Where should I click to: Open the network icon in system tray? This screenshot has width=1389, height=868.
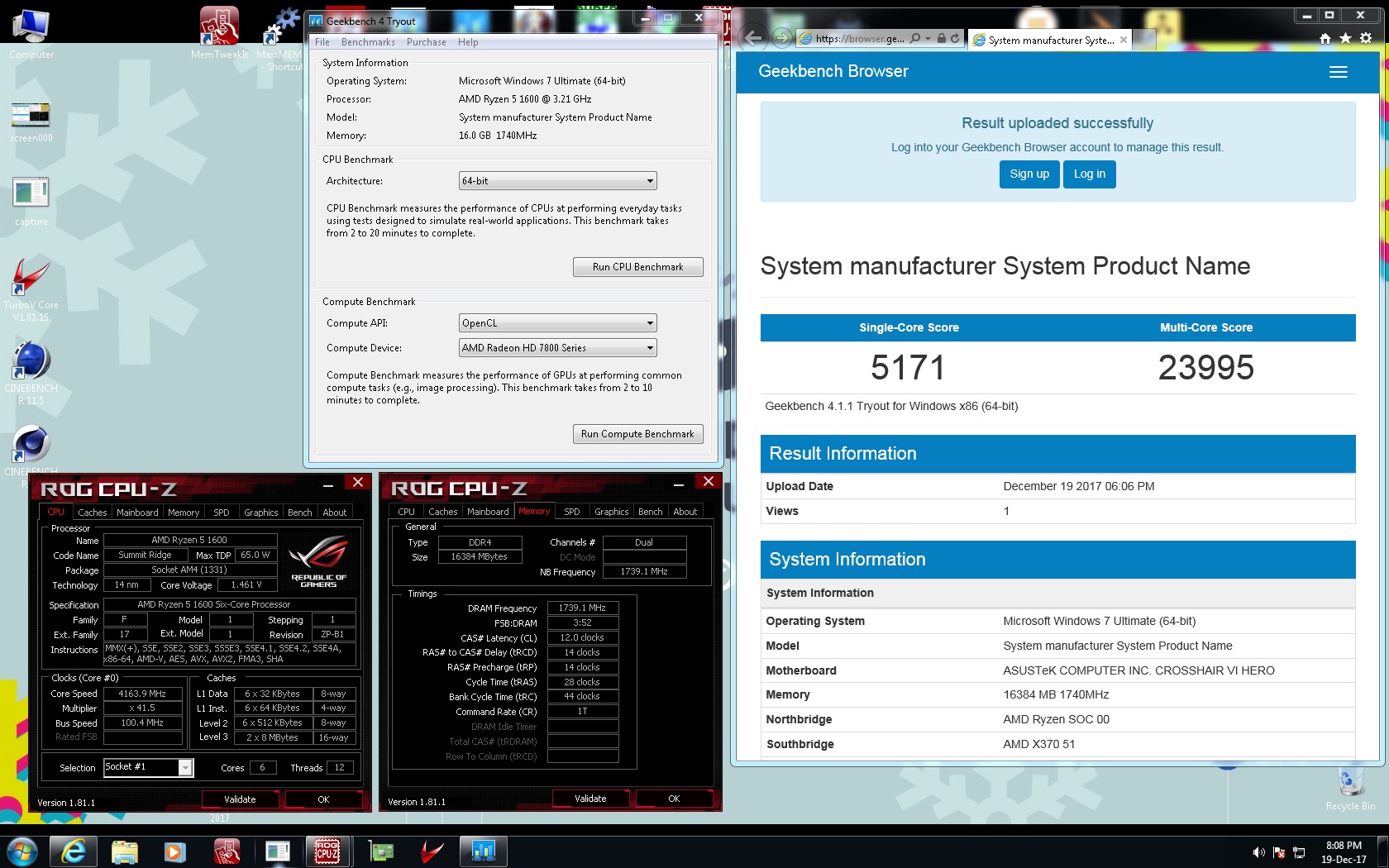pyautogui.click(x=1299, y=852)
